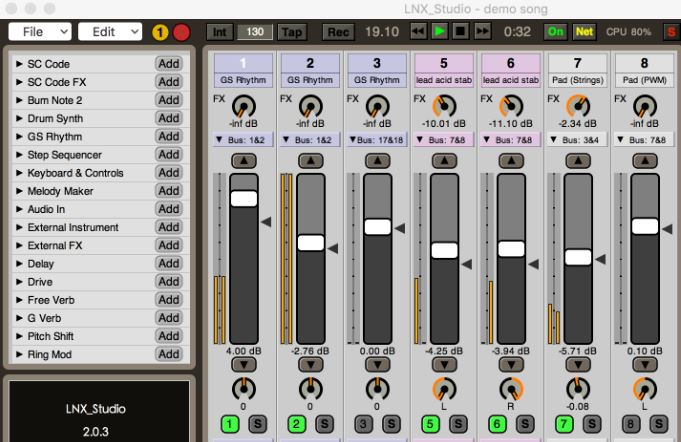Click up arrow above channel 3 fader
Viewport: 681px width, 442px height.
pos(377,161)
